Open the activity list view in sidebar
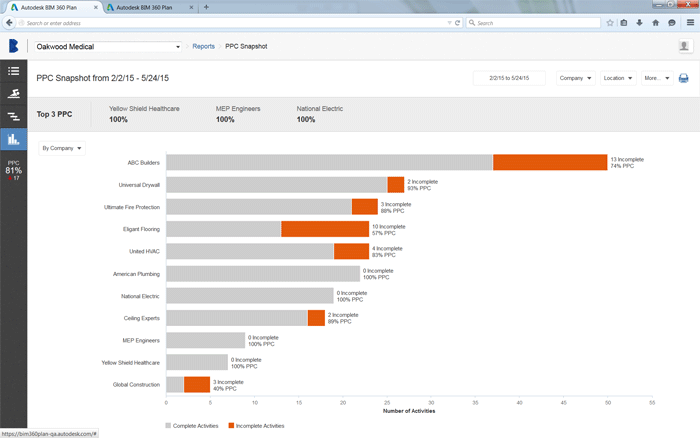This screenshot has width=700, height=438. (x=13, y=71)
